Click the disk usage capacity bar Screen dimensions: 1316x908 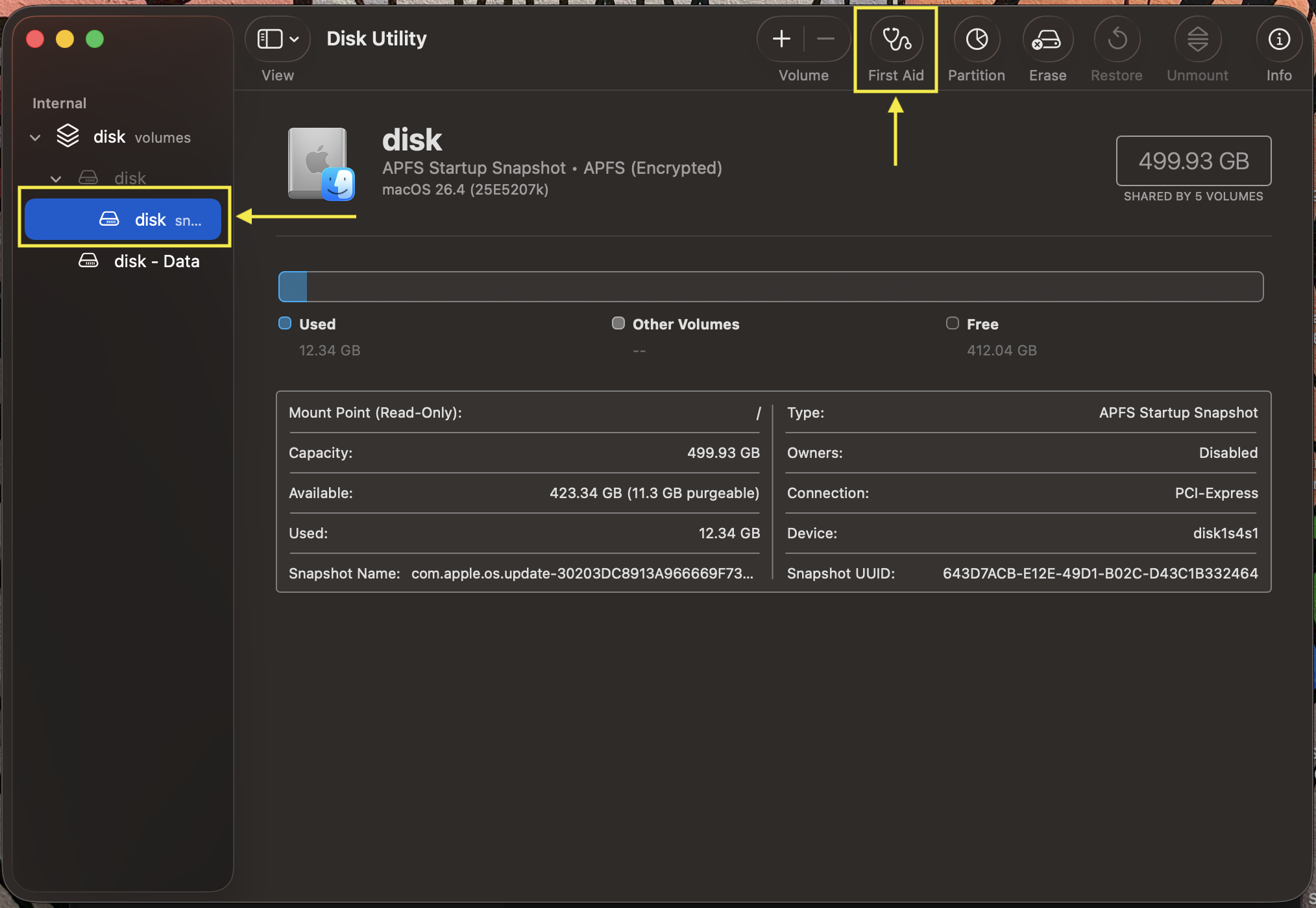[x=770, y=287]
